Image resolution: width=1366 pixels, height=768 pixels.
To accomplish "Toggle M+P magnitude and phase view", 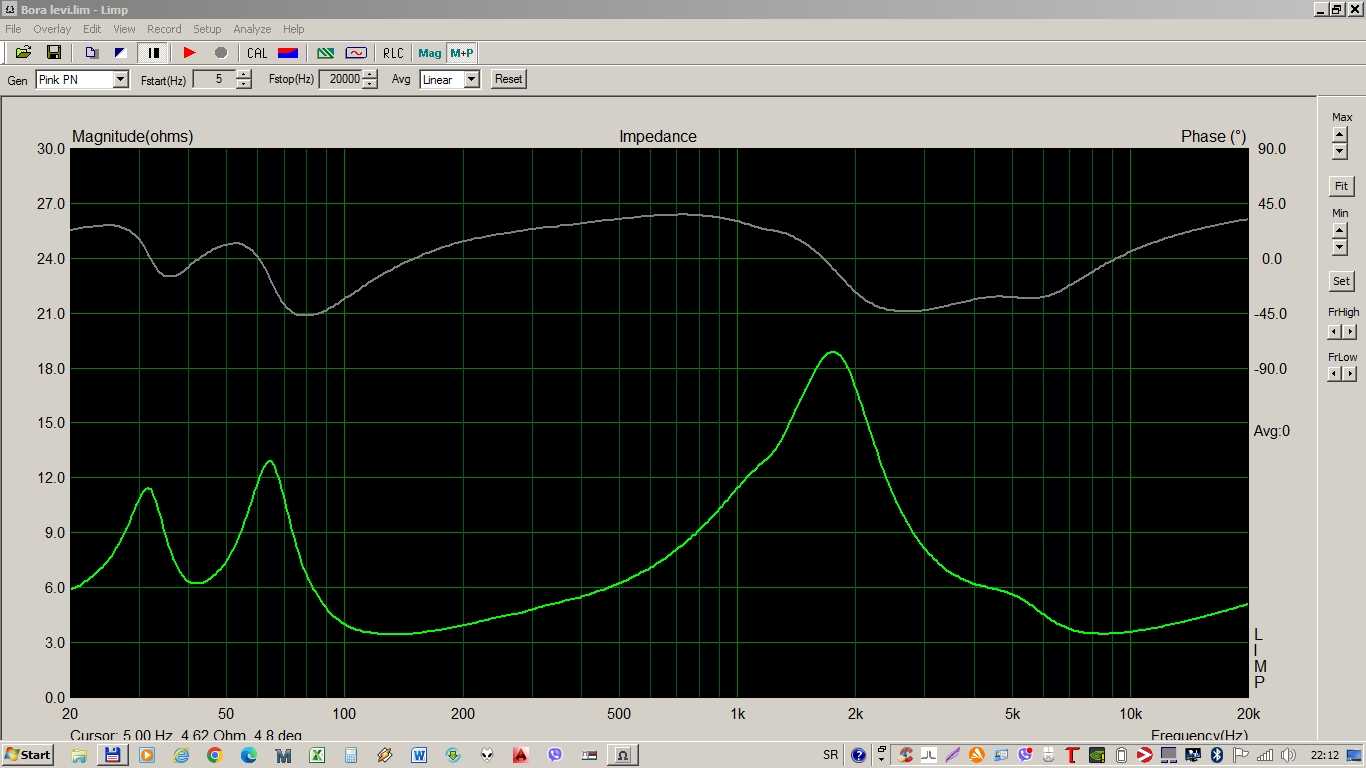I will pyautogui.click(x=461, y=53).
